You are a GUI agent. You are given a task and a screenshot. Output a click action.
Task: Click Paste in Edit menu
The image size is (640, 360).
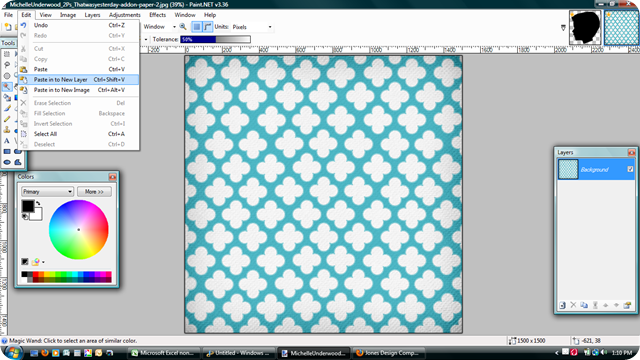click(79, 69)
